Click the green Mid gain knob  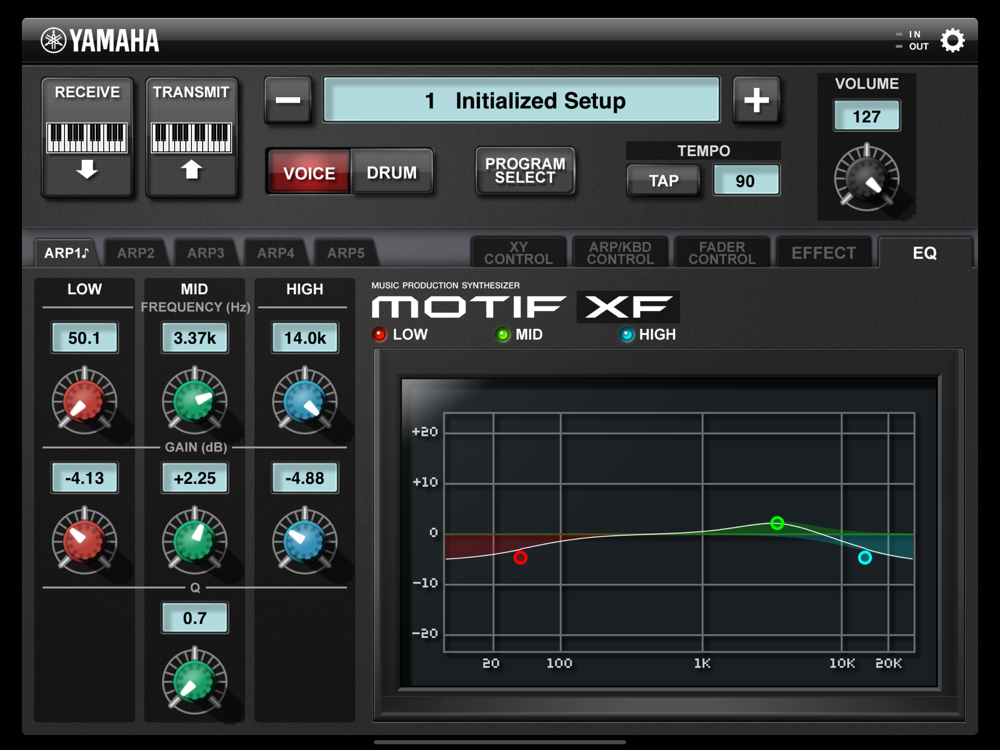click(195, 540)
